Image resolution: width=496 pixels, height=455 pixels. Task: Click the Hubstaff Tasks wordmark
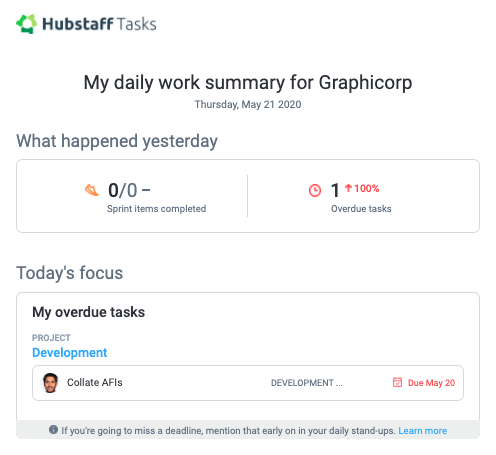tap(99, 24)
